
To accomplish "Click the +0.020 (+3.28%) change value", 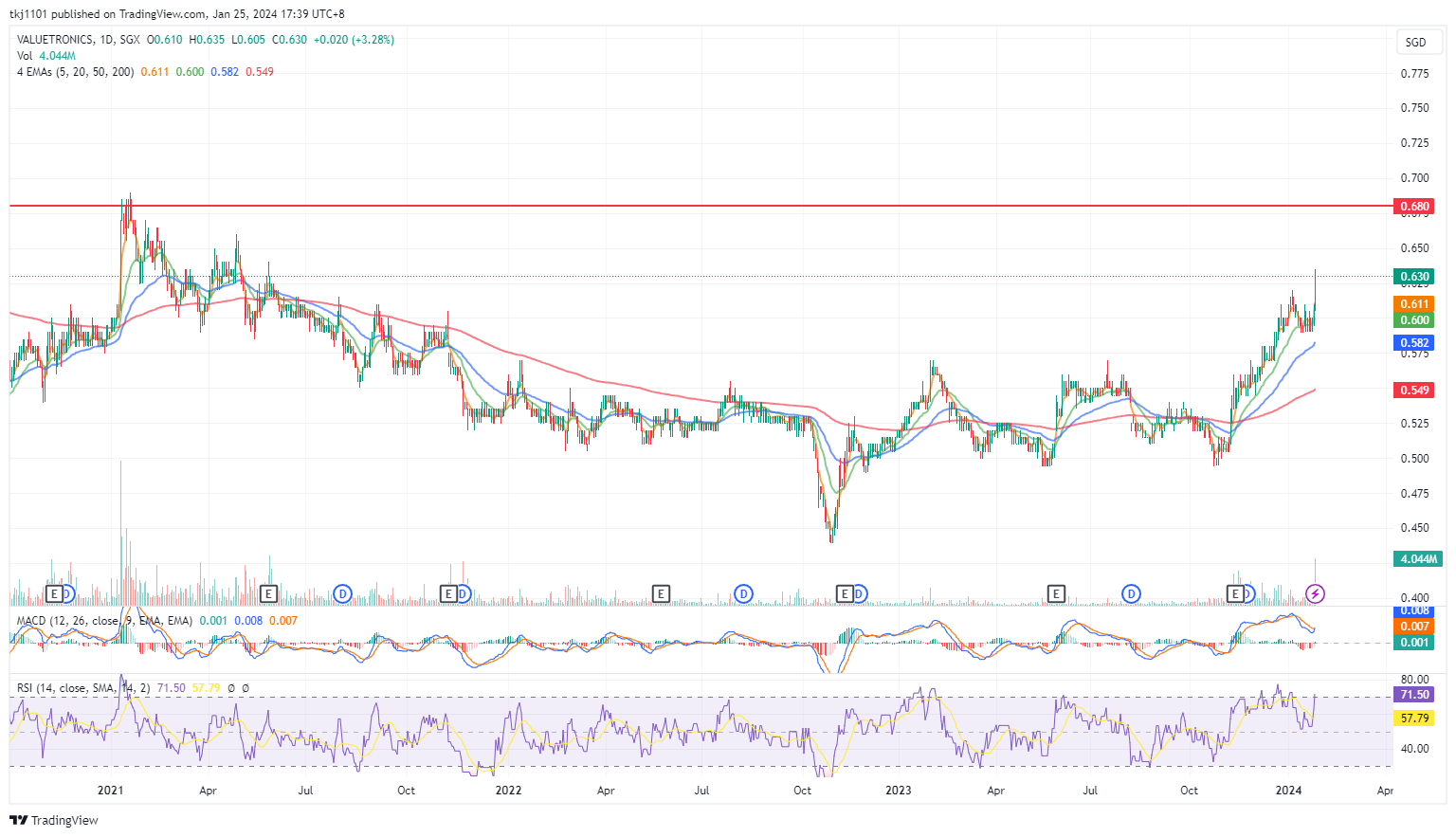I will (x=354, y=40).
